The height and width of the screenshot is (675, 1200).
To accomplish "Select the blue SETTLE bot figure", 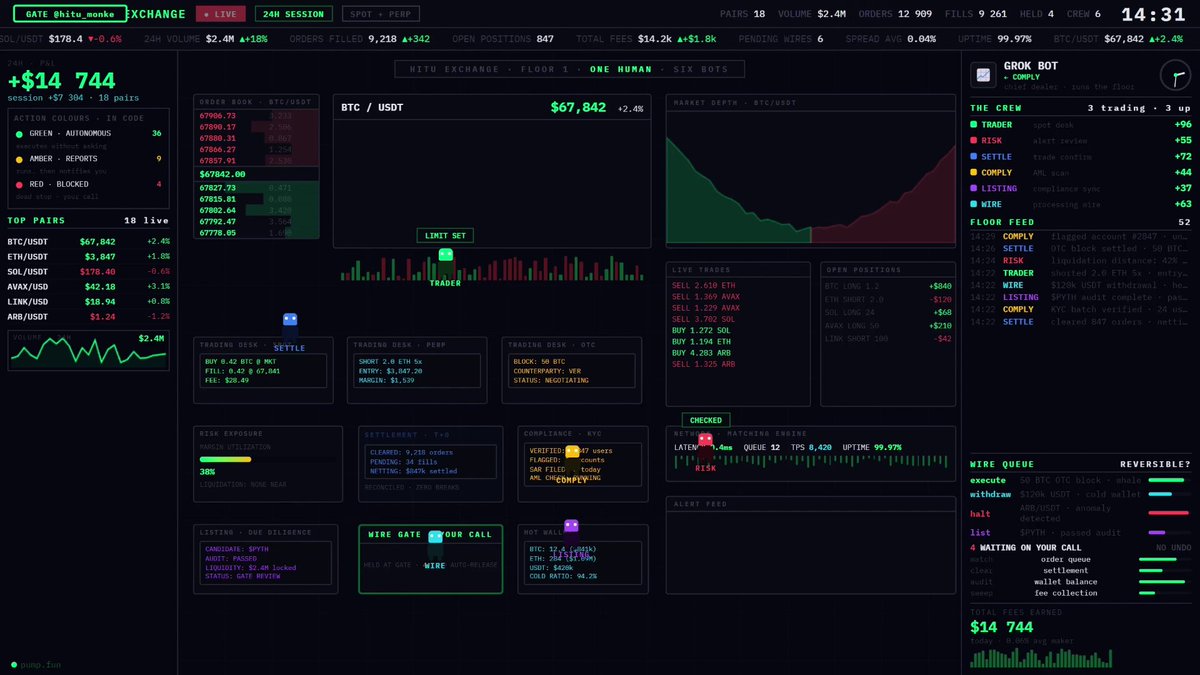I will [x=290, y=327].
